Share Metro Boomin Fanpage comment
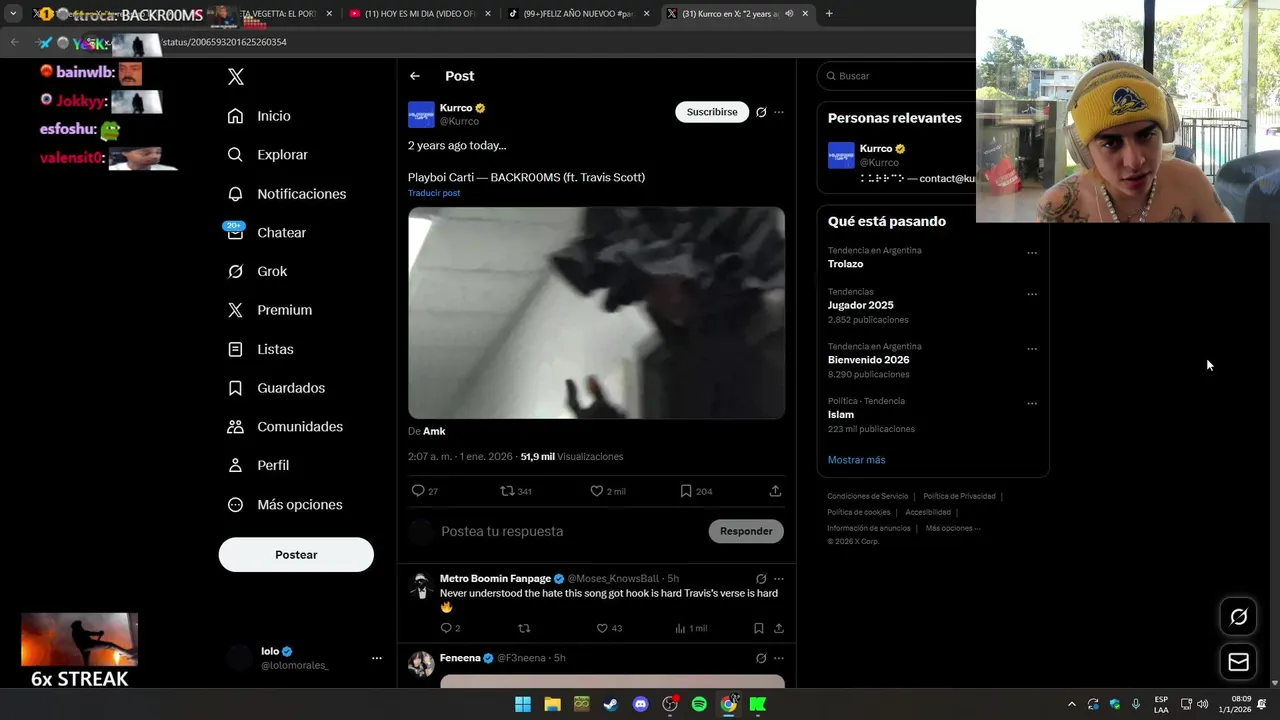The width and height of the screenshot is (1280, 720). pyautogui.click(x=778, y=628)
